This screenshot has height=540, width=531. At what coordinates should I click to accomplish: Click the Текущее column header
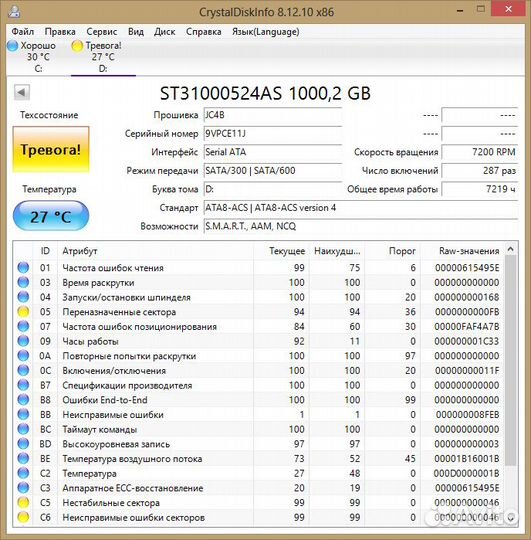(281, 251)
